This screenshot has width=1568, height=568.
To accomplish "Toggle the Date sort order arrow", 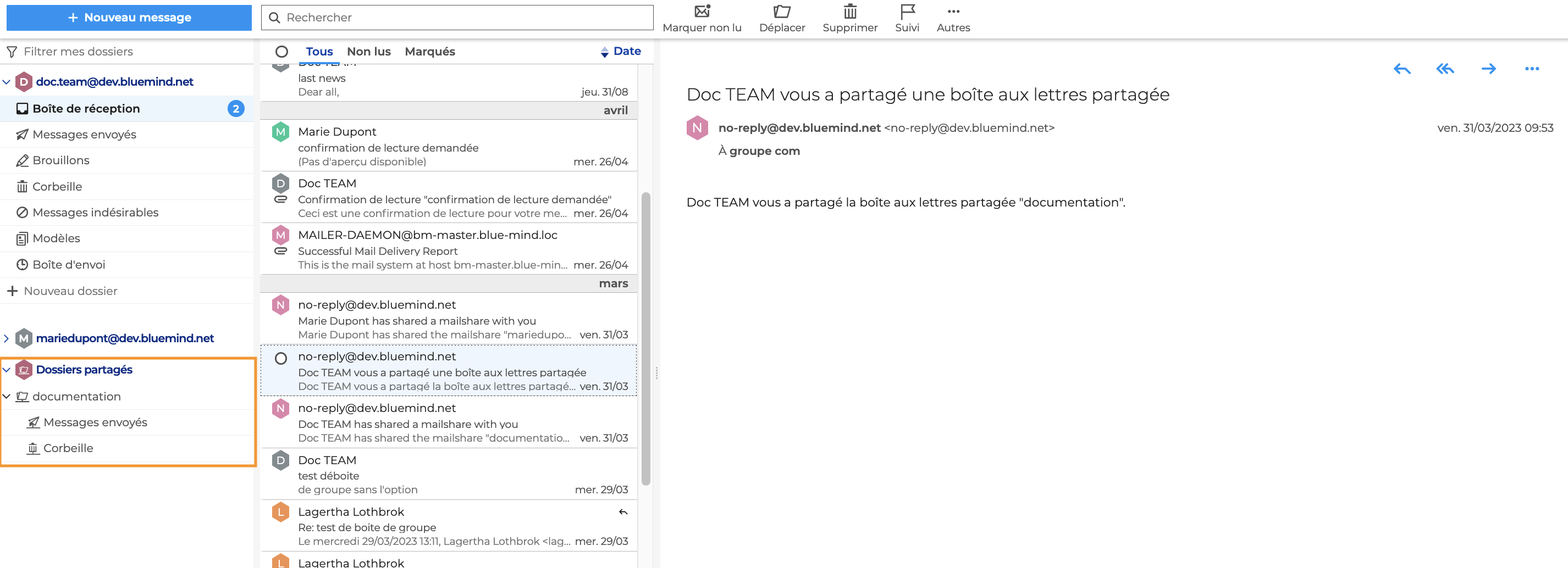I will coord(604,52).
